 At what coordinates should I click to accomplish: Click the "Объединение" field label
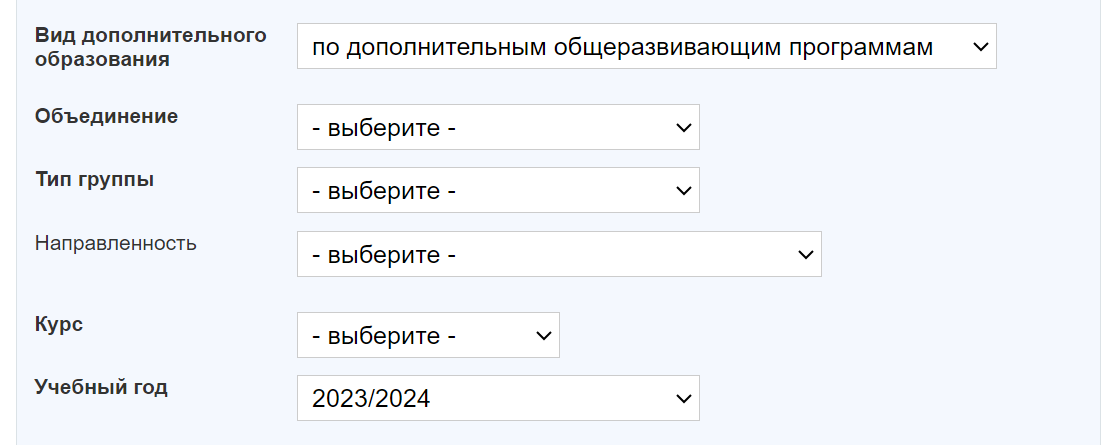[106, 116]
